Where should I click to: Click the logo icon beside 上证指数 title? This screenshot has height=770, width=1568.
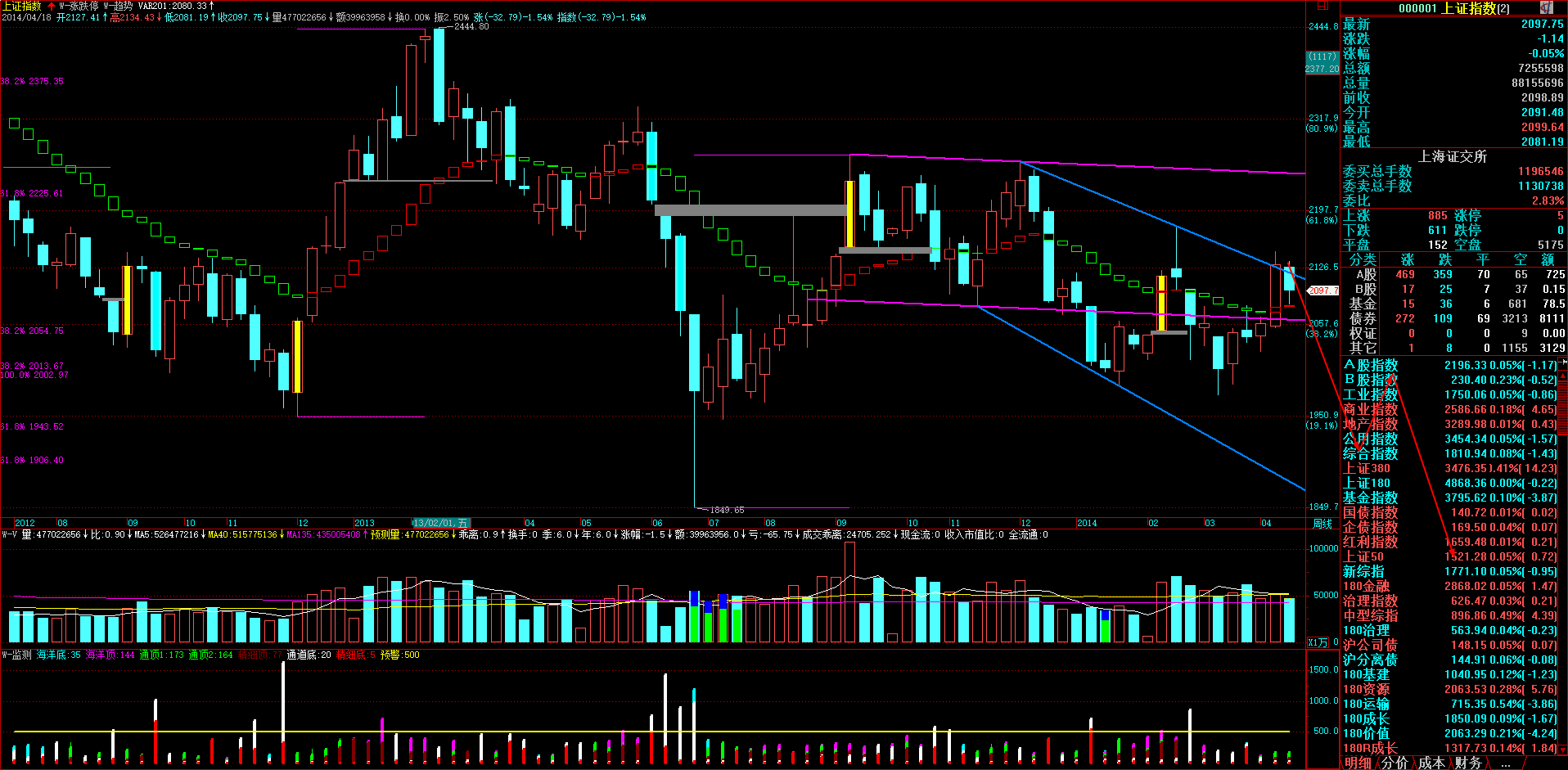tap(1546, 7)
